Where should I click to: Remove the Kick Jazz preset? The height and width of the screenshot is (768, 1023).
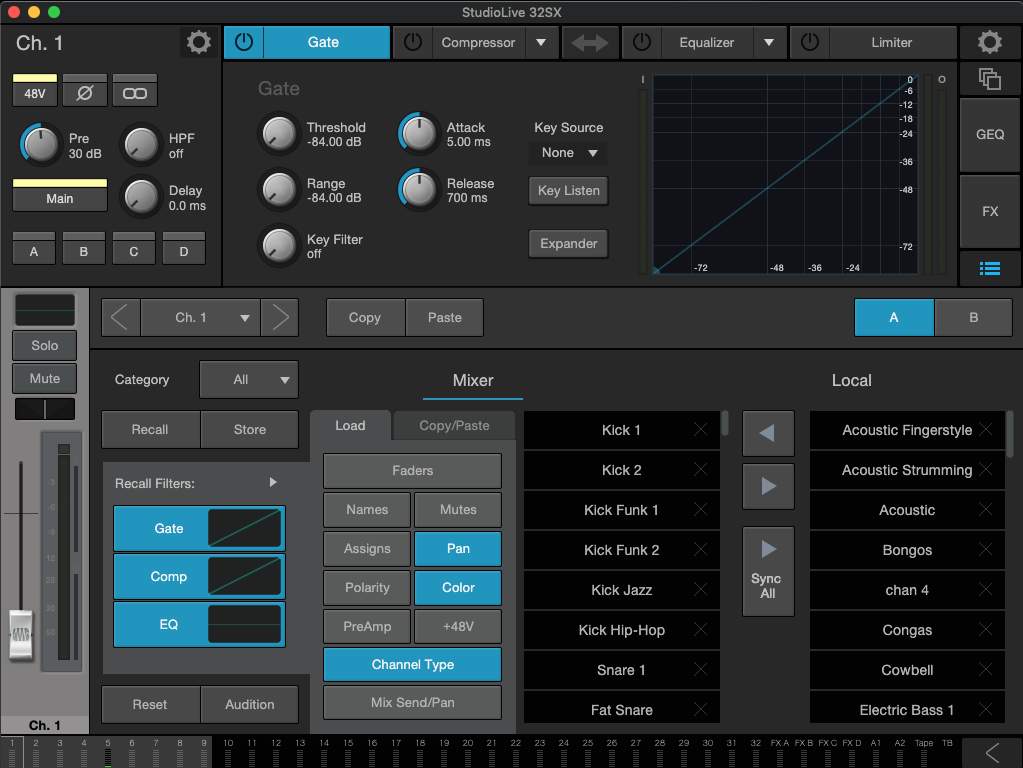point(700,589)
